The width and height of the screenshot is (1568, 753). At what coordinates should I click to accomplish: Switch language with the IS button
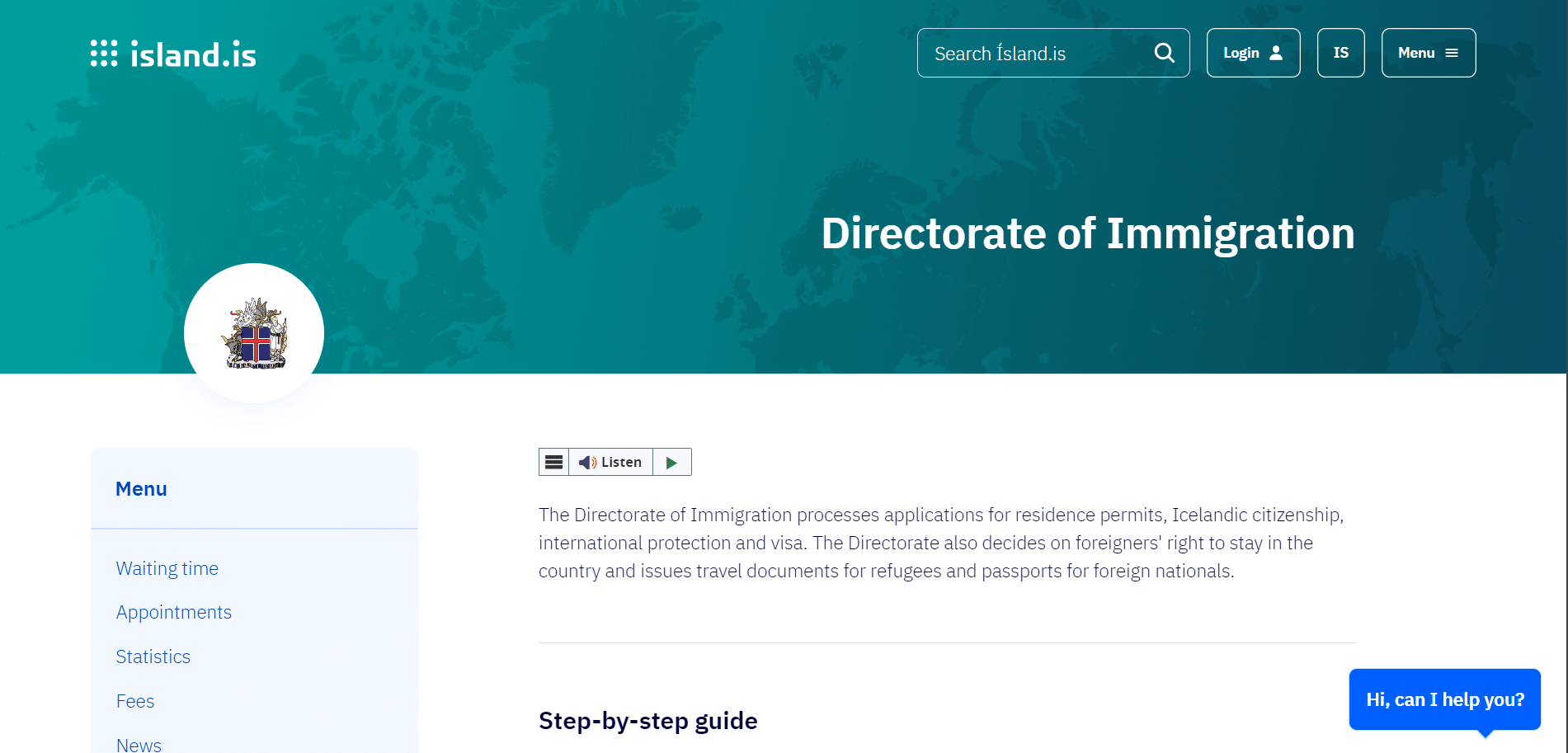click(1340, 53)
